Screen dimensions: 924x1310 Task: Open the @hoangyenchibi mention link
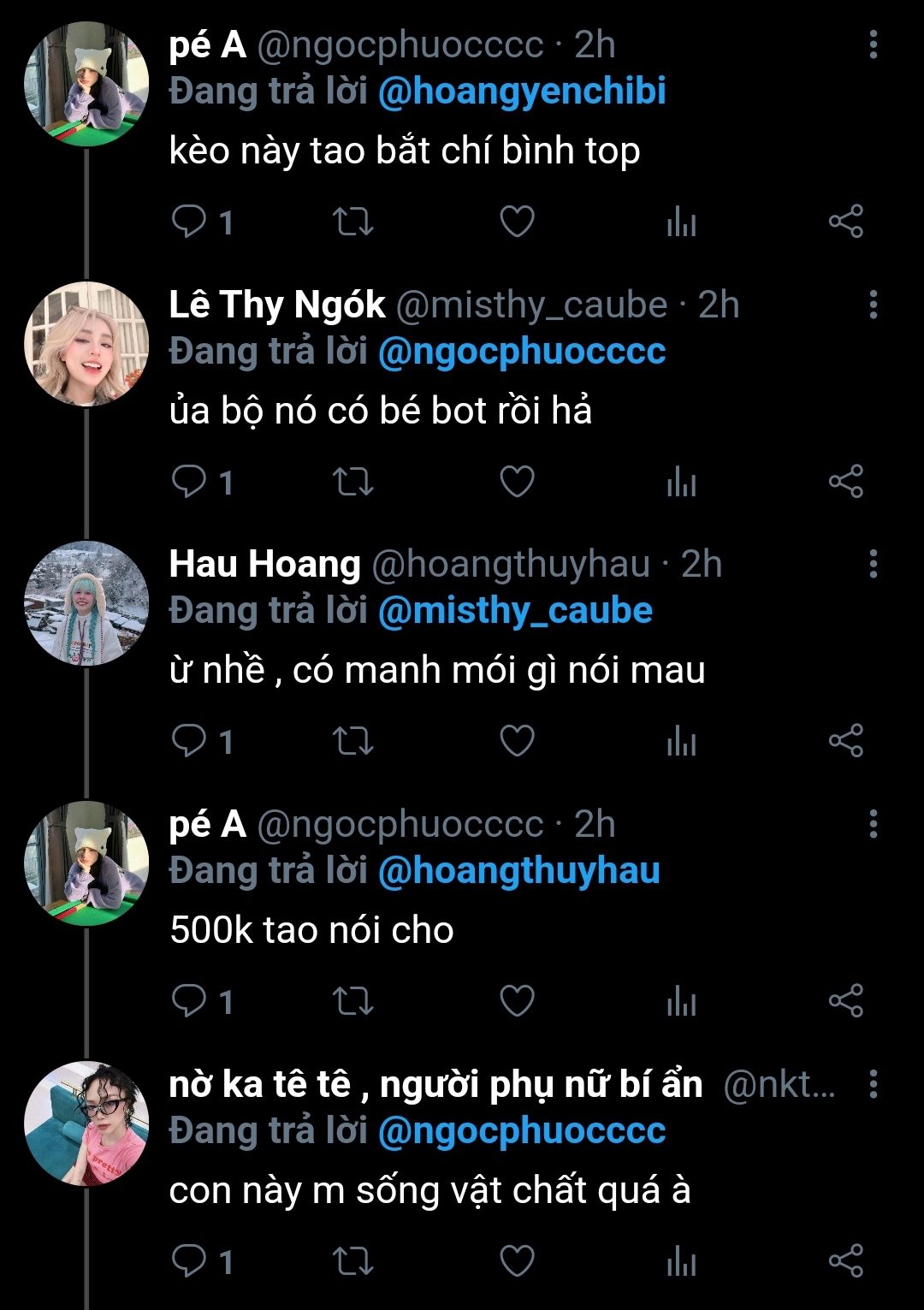click(x=522, y=92)
